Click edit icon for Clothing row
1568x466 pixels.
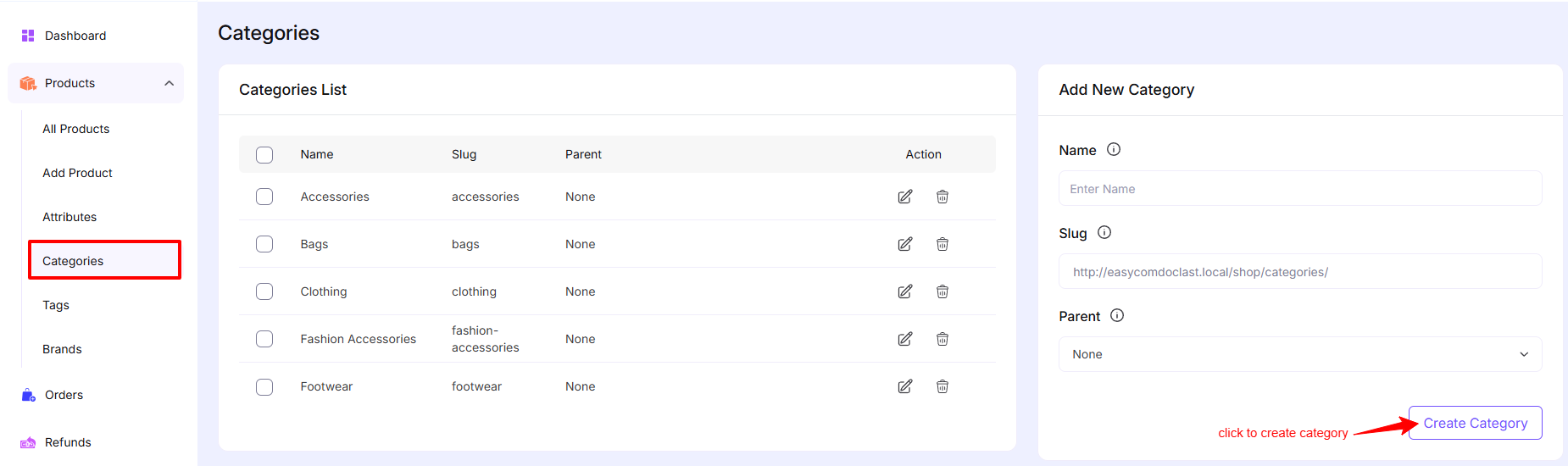tap(905, 291)
